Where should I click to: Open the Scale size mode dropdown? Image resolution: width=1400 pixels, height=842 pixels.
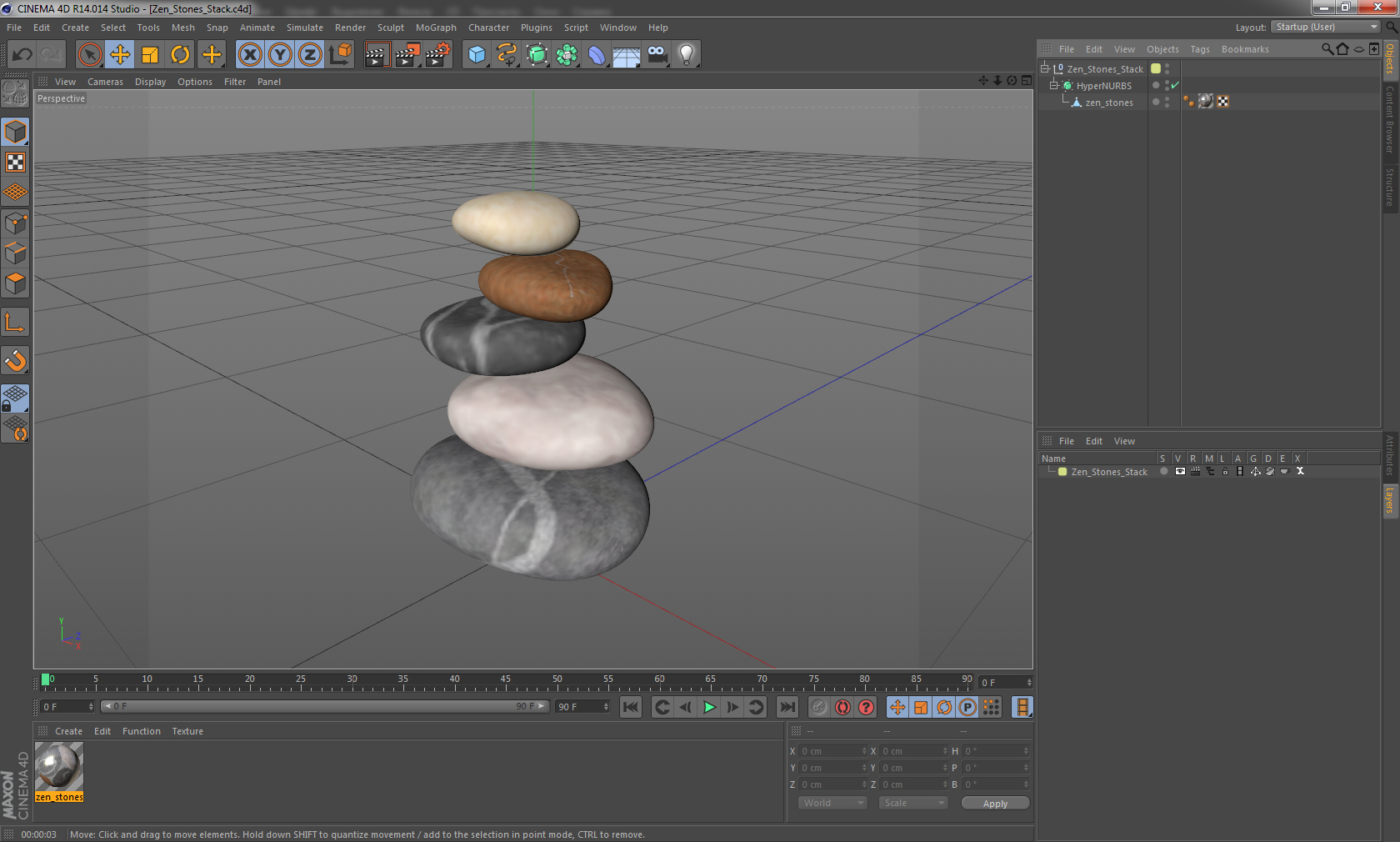[913, 803]
